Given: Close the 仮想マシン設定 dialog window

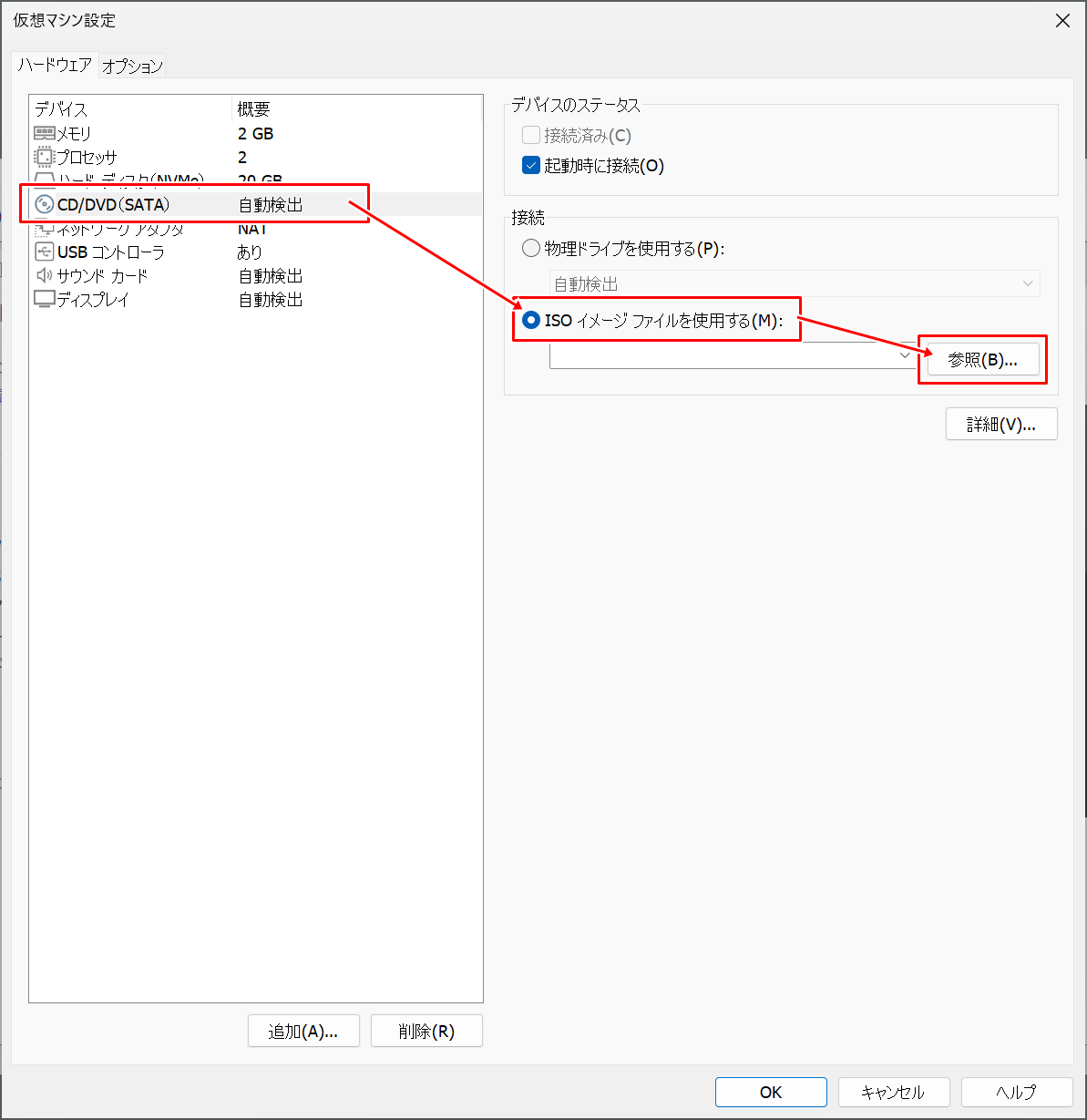Looking at the screenshot, I should coord(1062,20).
